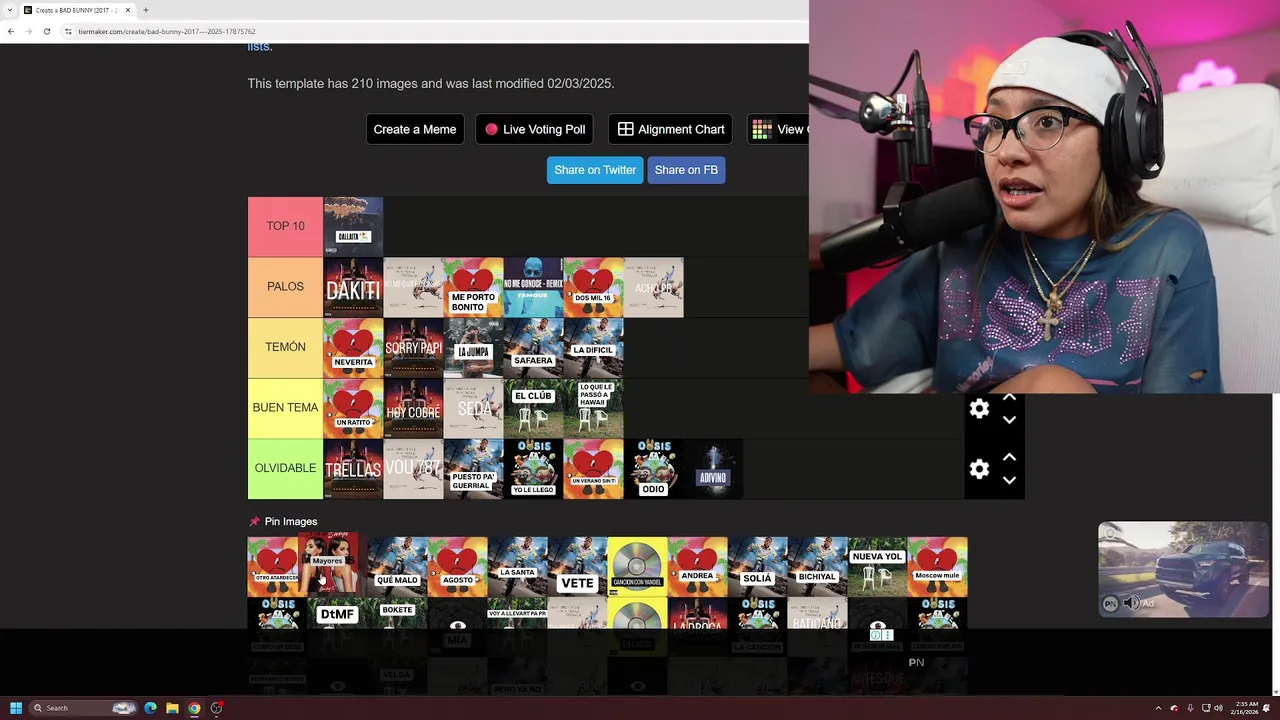Pick the DtMF image from pool
The image size is (1280, 720).
tap(337, 614)
